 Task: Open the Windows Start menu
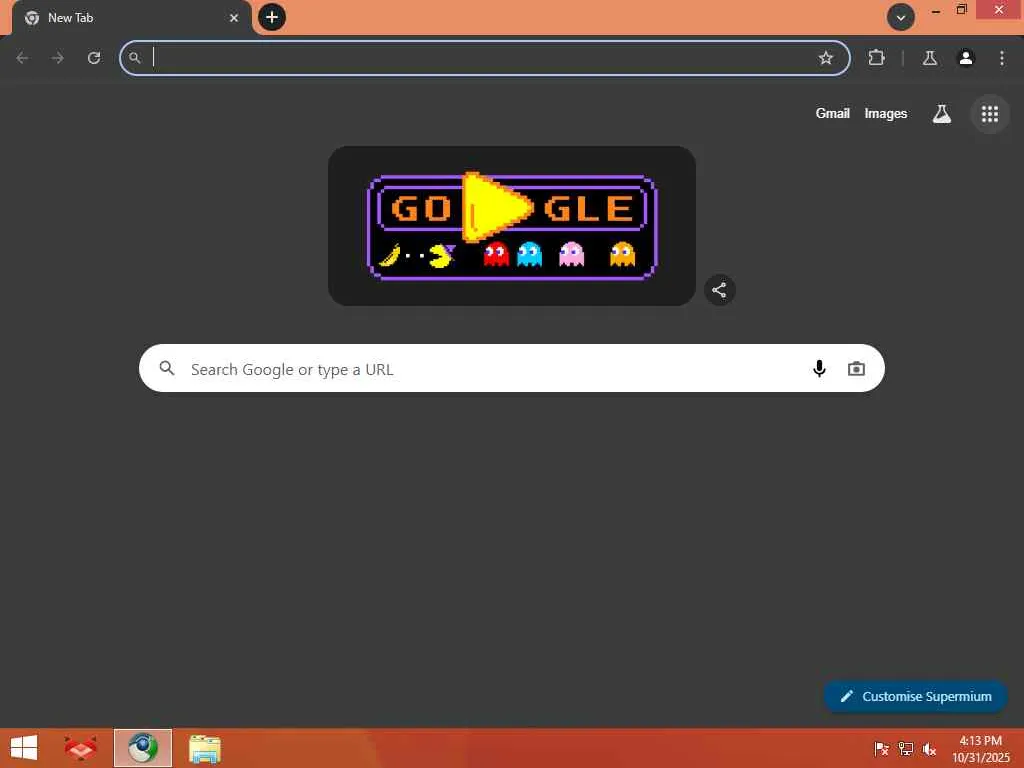point(24,748)
